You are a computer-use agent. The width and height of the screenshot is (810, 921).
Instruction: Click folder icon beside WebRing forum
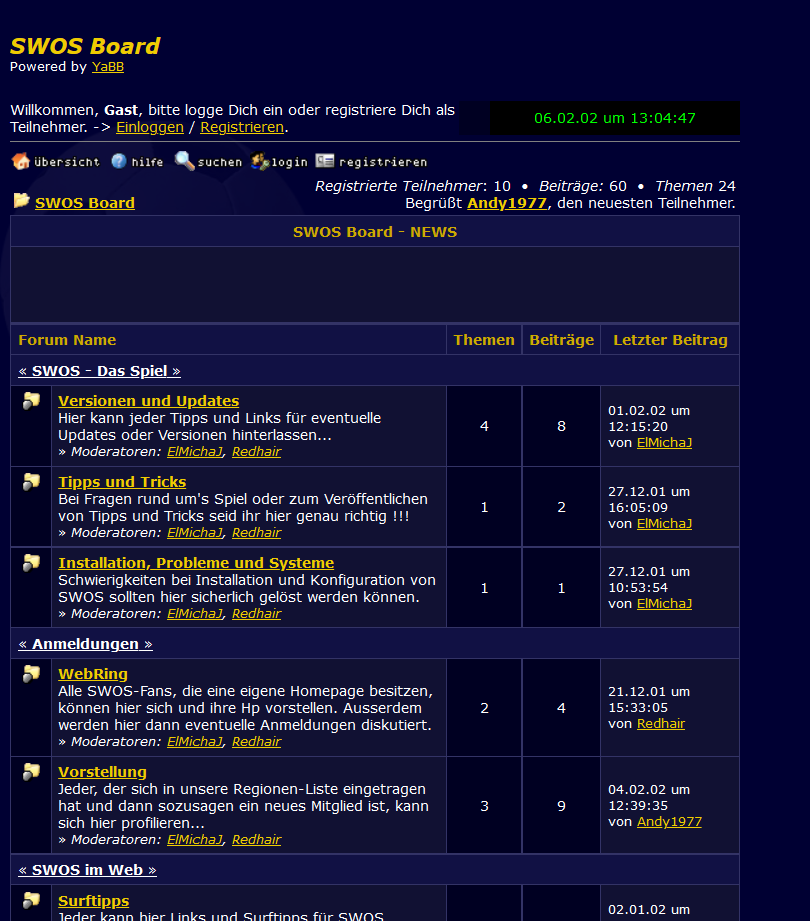pos(31,674)
